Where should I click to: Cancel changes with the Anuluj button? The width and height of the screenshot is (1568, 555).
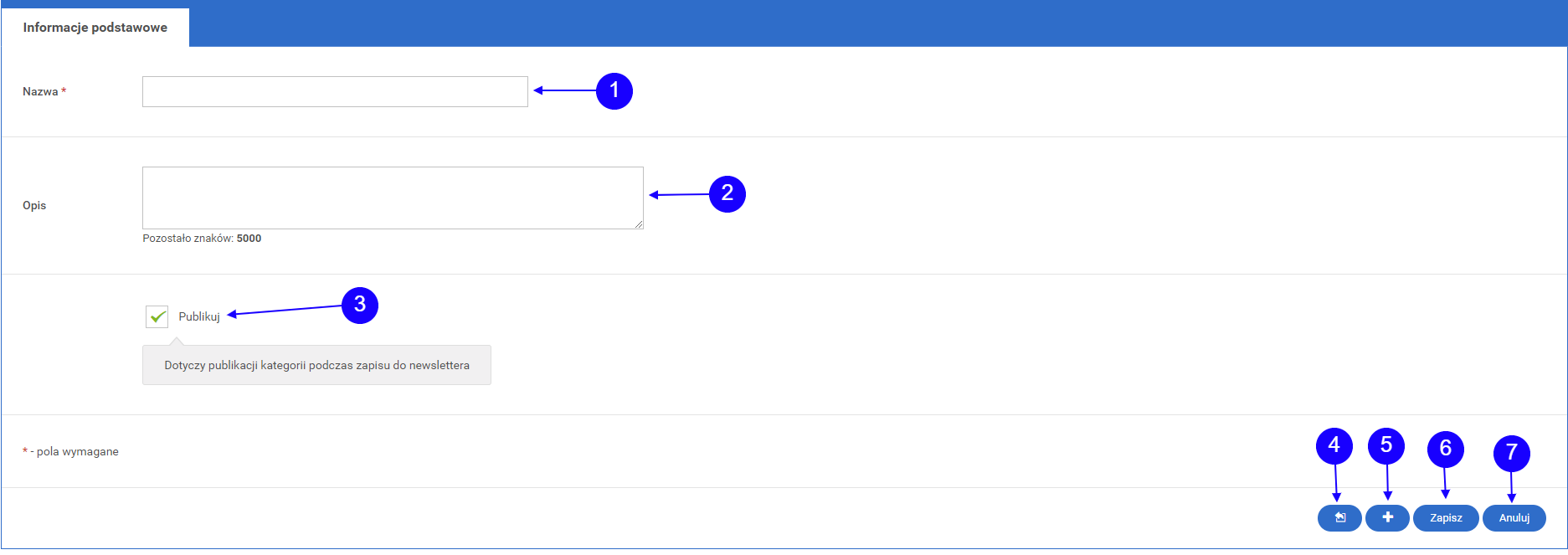(1514, 518)
